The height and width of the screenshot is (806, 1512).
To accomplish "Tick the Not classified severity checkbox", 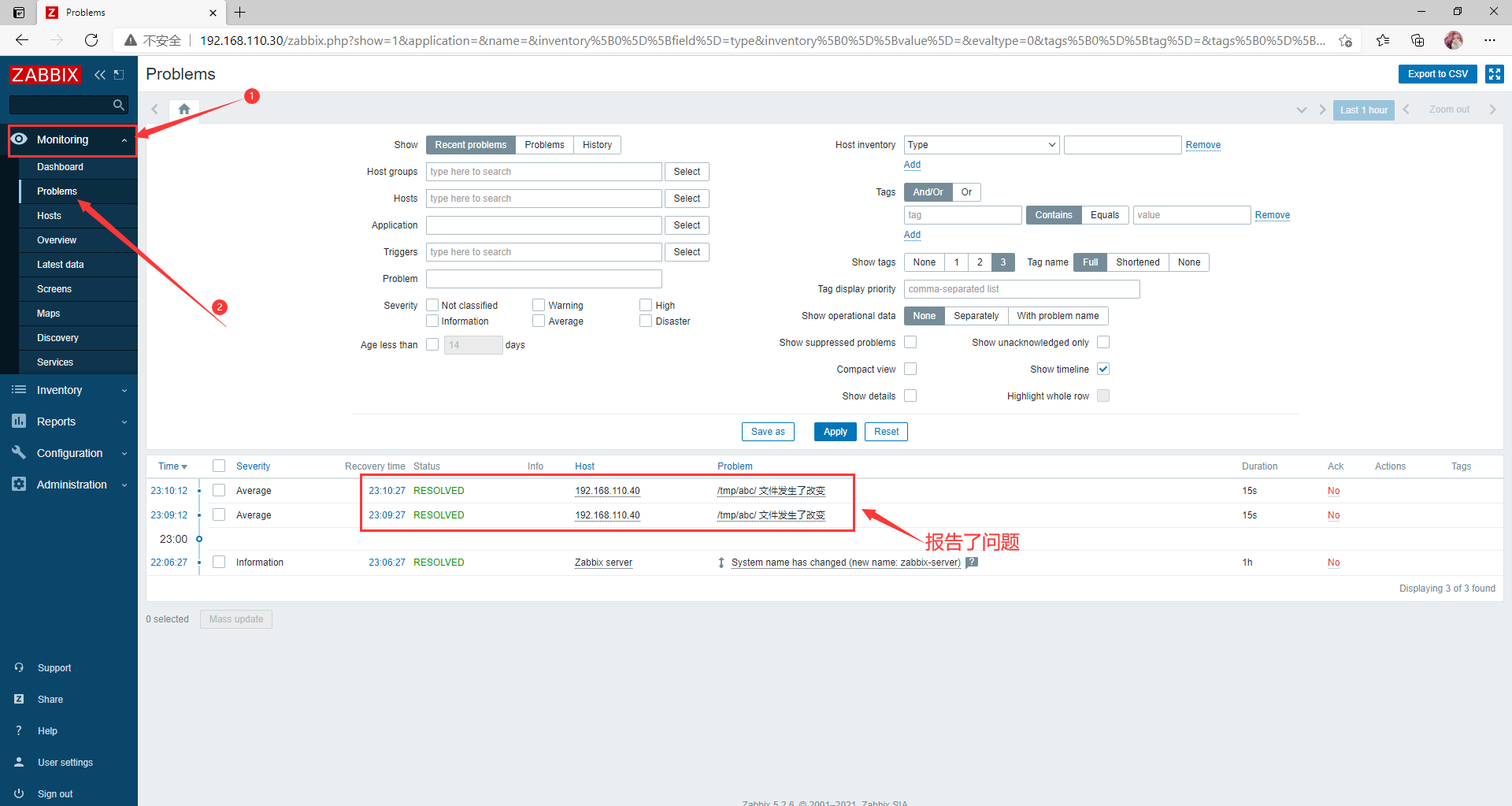I will tap(432, 305).
